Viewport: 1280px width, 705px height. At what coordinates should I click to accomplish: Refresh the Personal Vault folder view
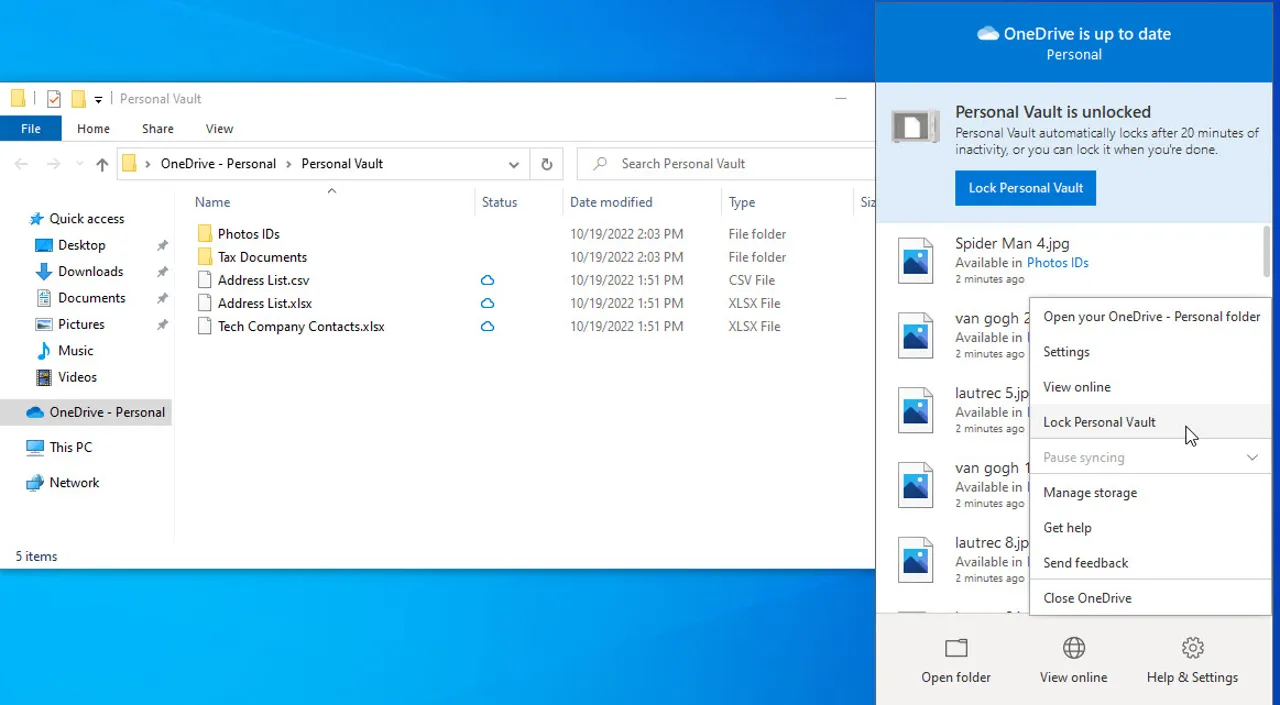pyautogui.click(x=546, y=164)
